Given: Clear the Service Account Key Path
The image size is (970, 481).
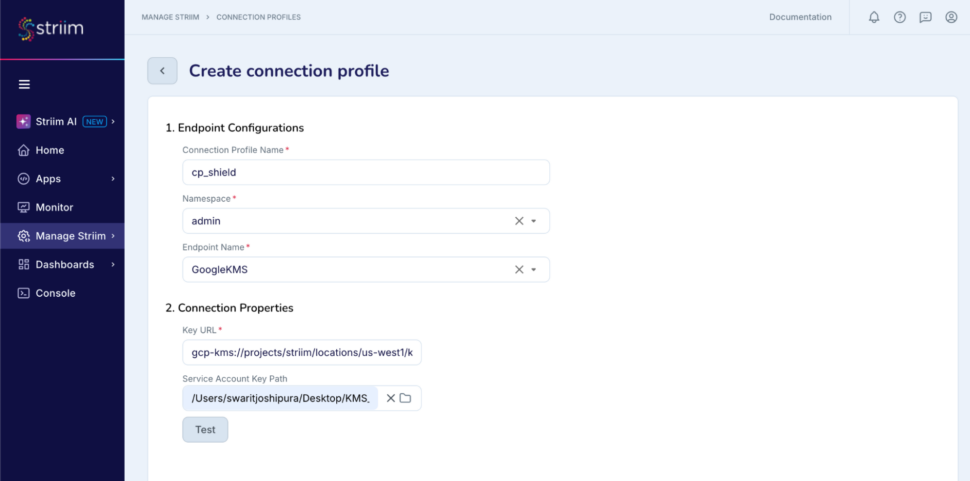Looking at the screenshot, I should [391, 398].
